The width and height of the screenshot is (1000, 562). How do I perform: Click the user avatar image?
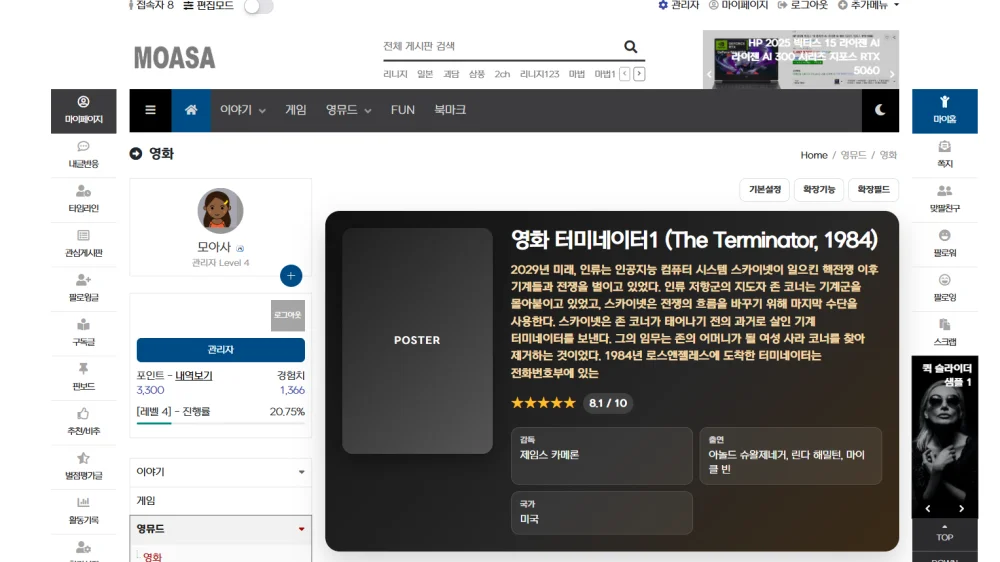(220, 211)
